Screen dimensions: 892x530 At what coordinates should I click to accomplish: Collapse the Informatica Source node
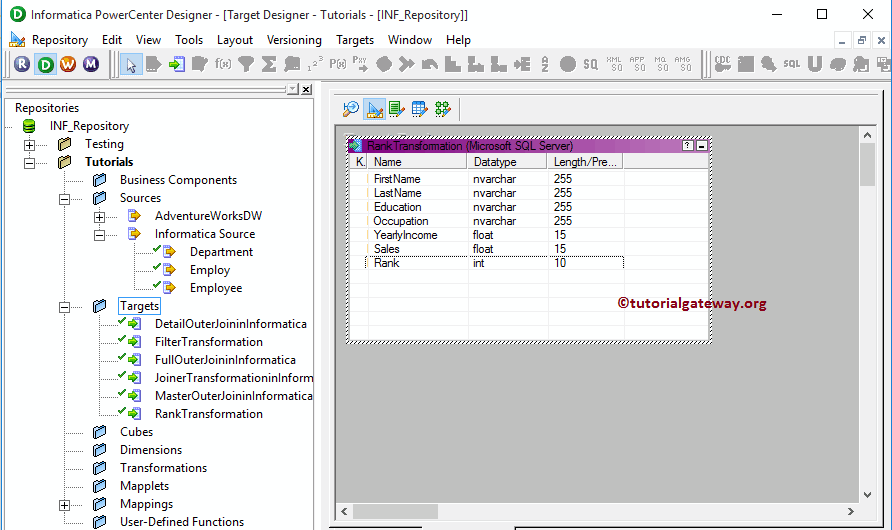[100, 235]
